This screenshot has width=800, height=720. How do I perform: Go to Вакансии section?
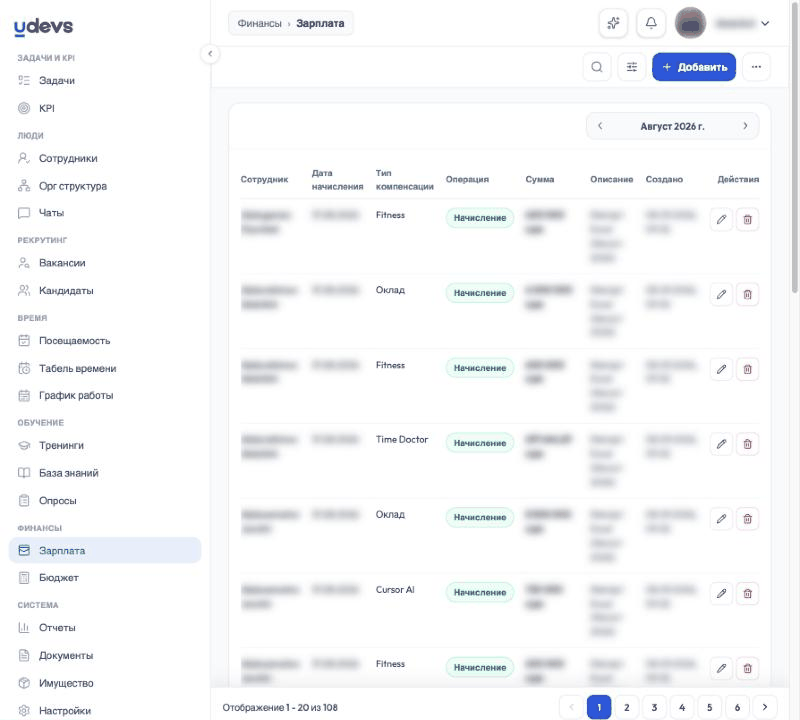point(62,263)
